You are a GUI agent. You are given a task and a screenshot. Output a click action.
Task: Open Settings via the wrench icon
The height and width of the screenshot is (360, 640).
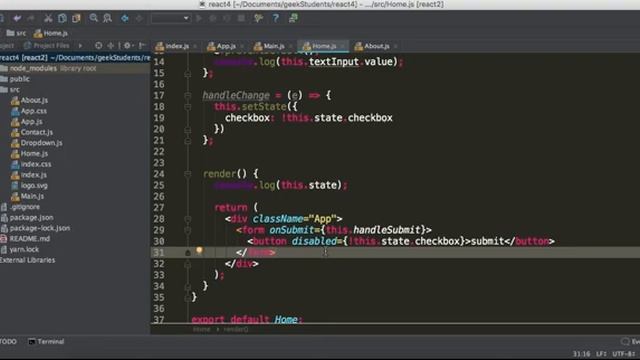click(x=258, y=18)
